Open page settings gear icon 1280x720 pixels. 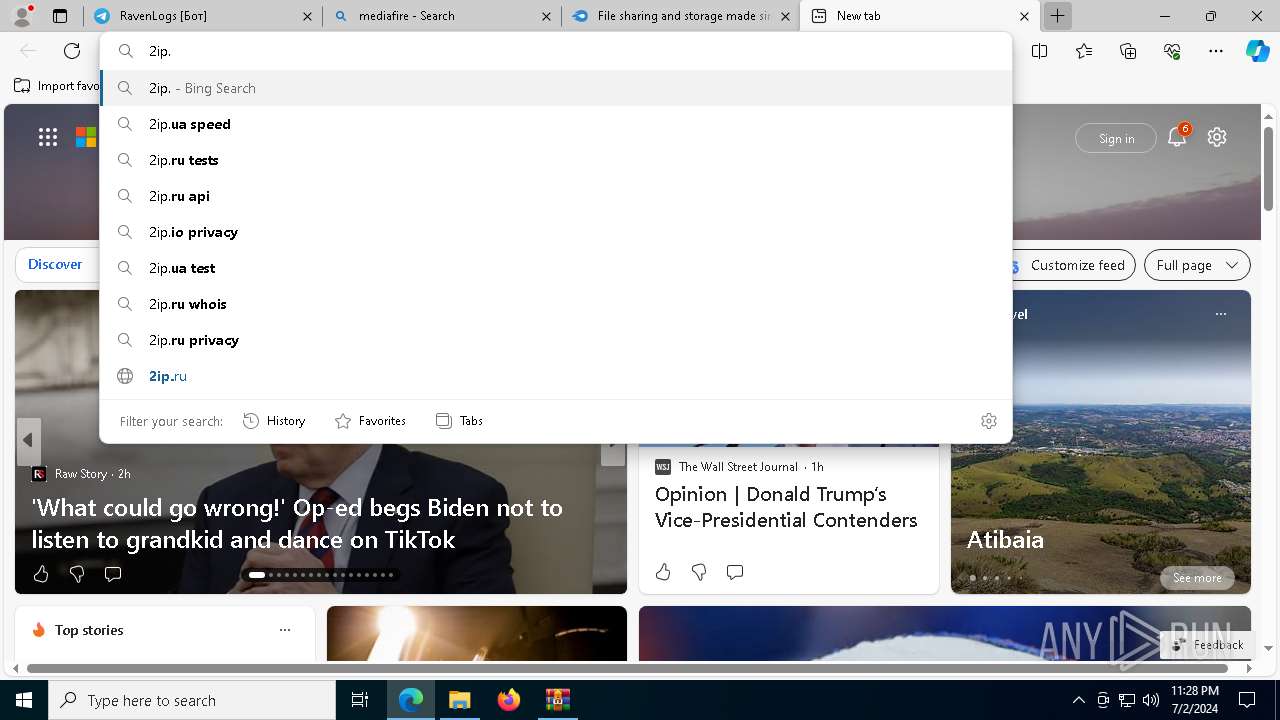pos(1217,137)
